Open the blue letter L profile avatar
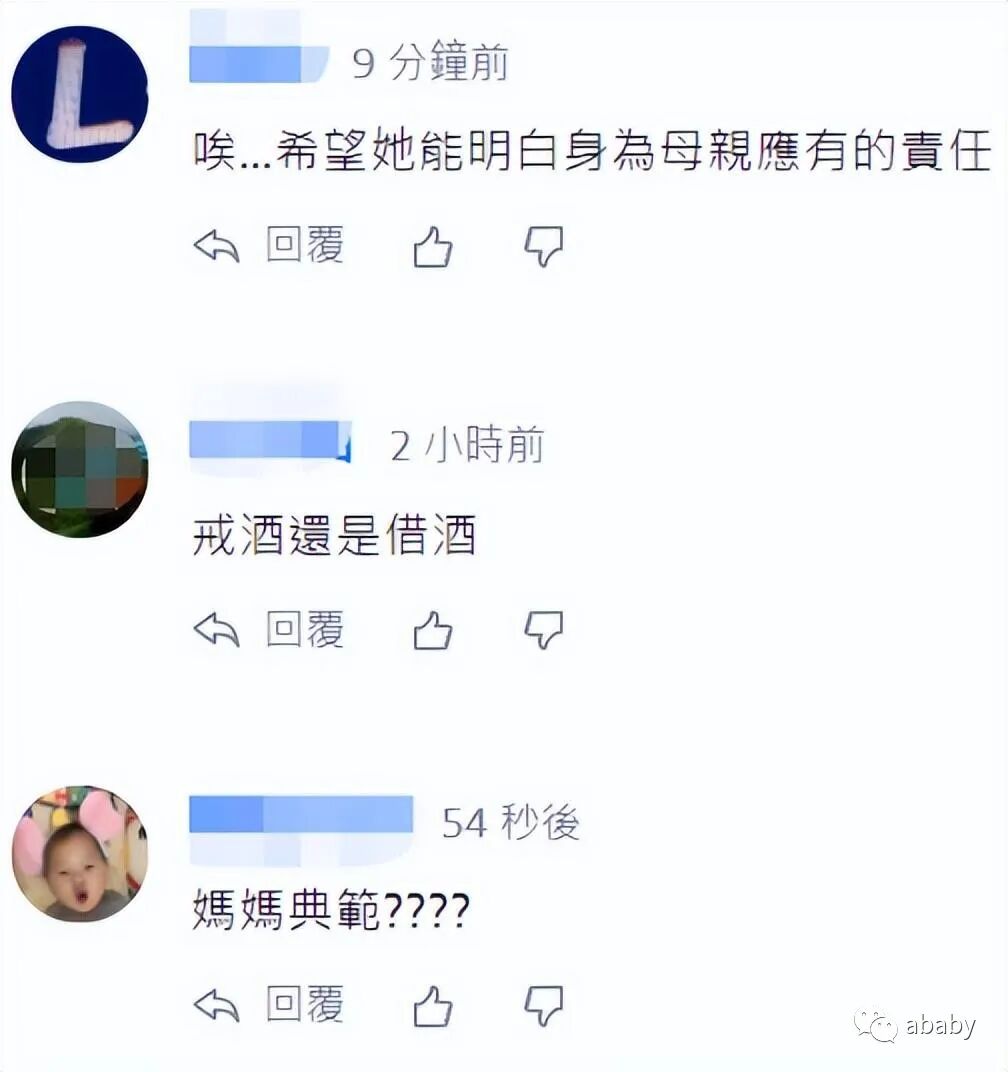The height and width of the screenshot is (1072, 1008). click(x=80, y=94)
